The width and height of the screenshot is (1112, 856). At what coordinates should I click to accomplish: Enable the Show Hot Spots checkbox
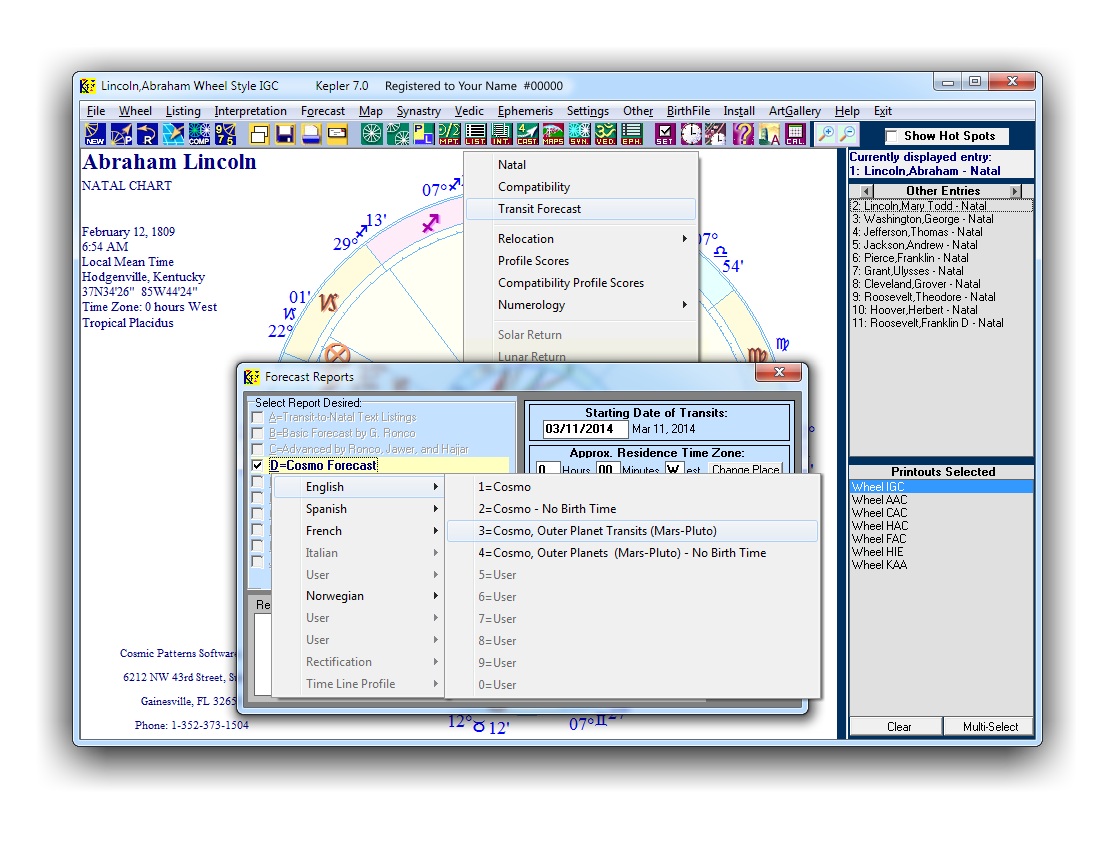(891, 136)
